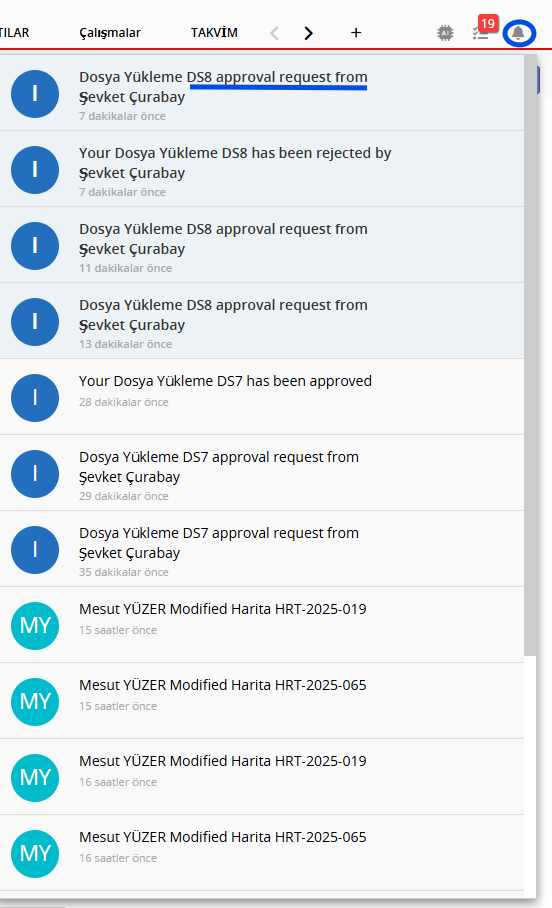This screenshot has width=552, height=908.
Task: Open the HRT-2025-019 notification from 16 saatler önce
Action: [x=262, y=777]
